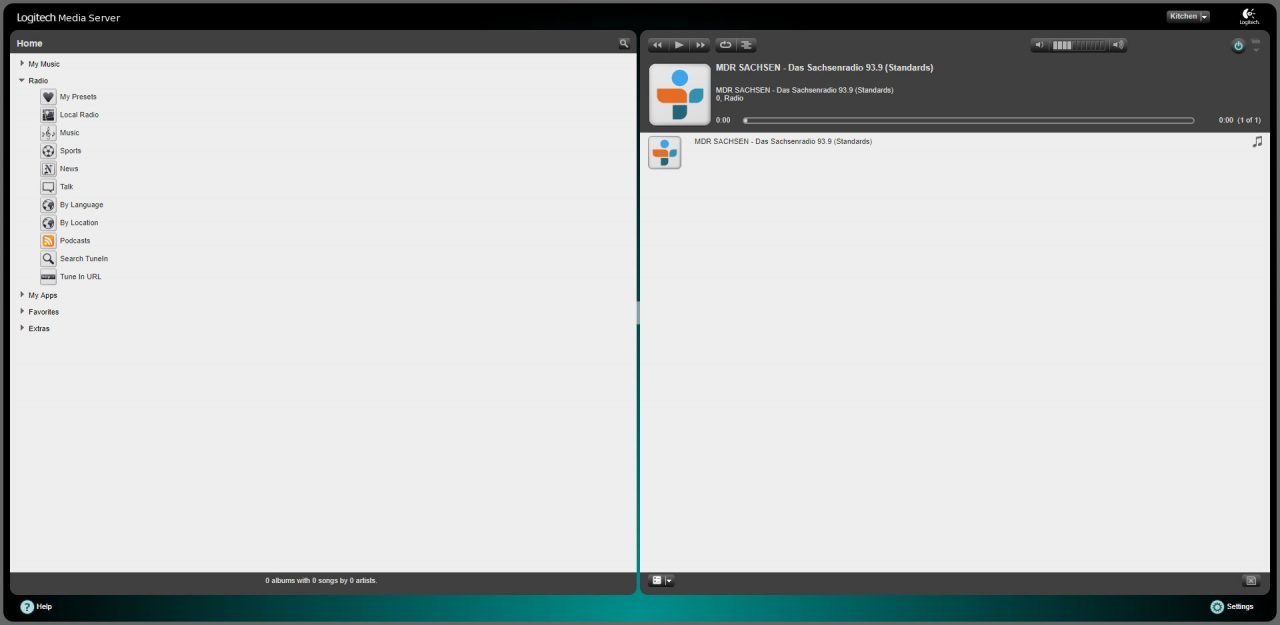Select the Podcasts item under Radio
The height and width of the screenshot is (625, 1280).
(x=74, y=240)
